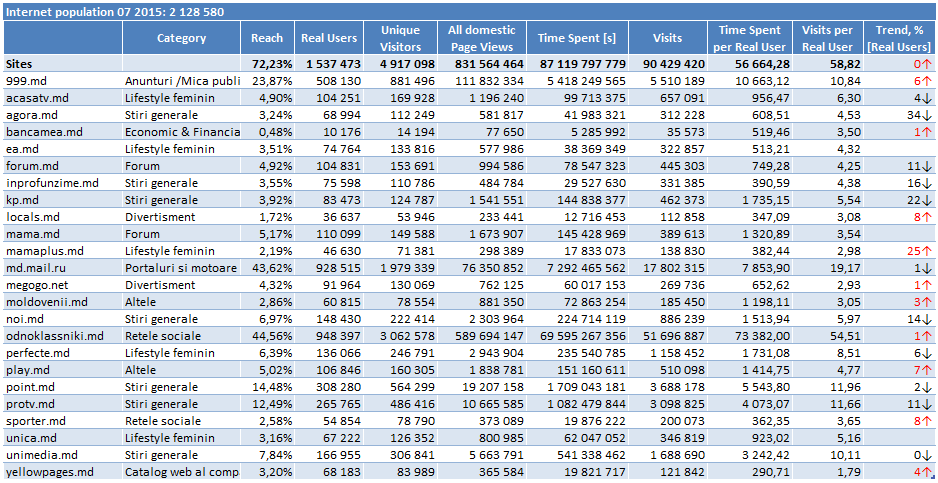
Task: Click the agora.md trend value 34↓
Action: [x=900, y=114]
